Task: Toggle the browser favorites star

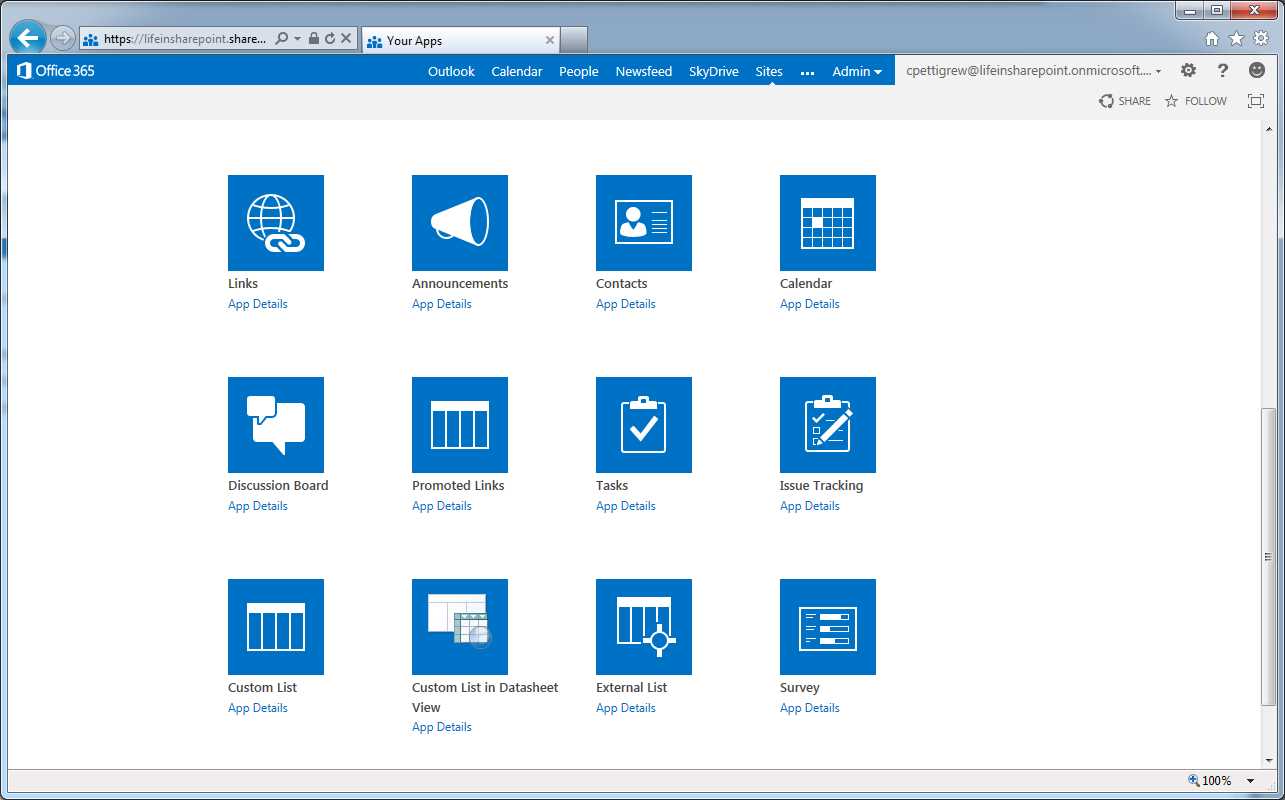Action: (x=1236, y=37)
